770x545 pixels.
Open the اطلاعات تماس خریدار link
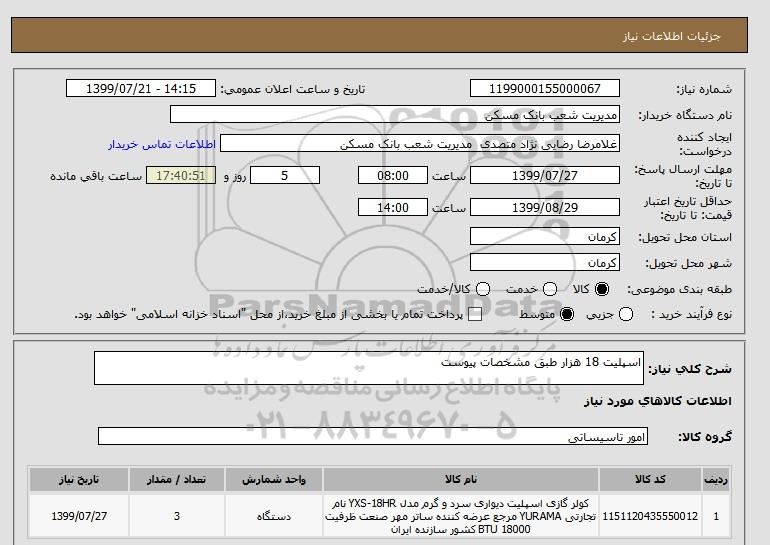coord(162,144)
